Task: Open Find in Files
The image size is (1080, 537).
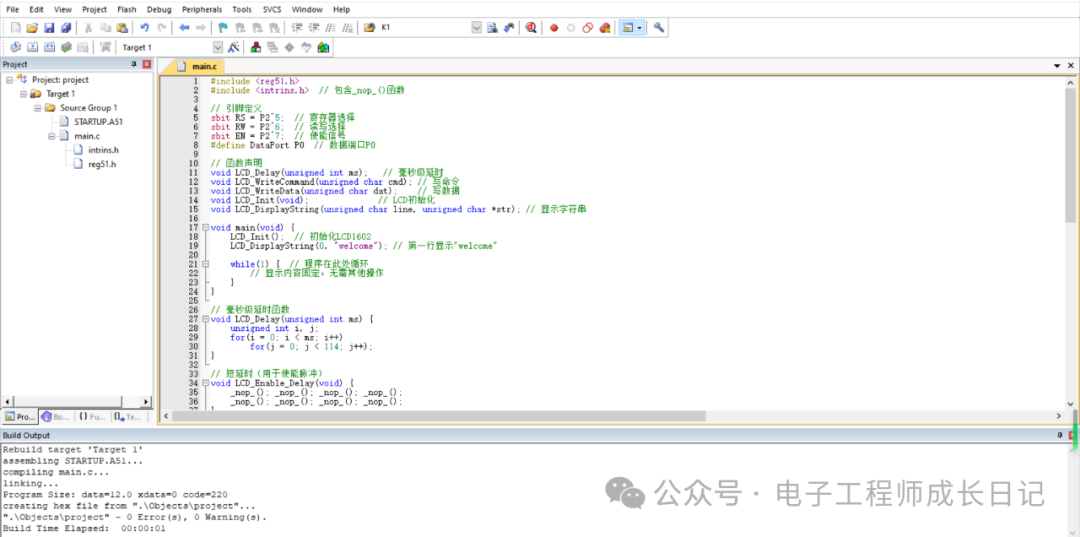Action: (369, 28)
